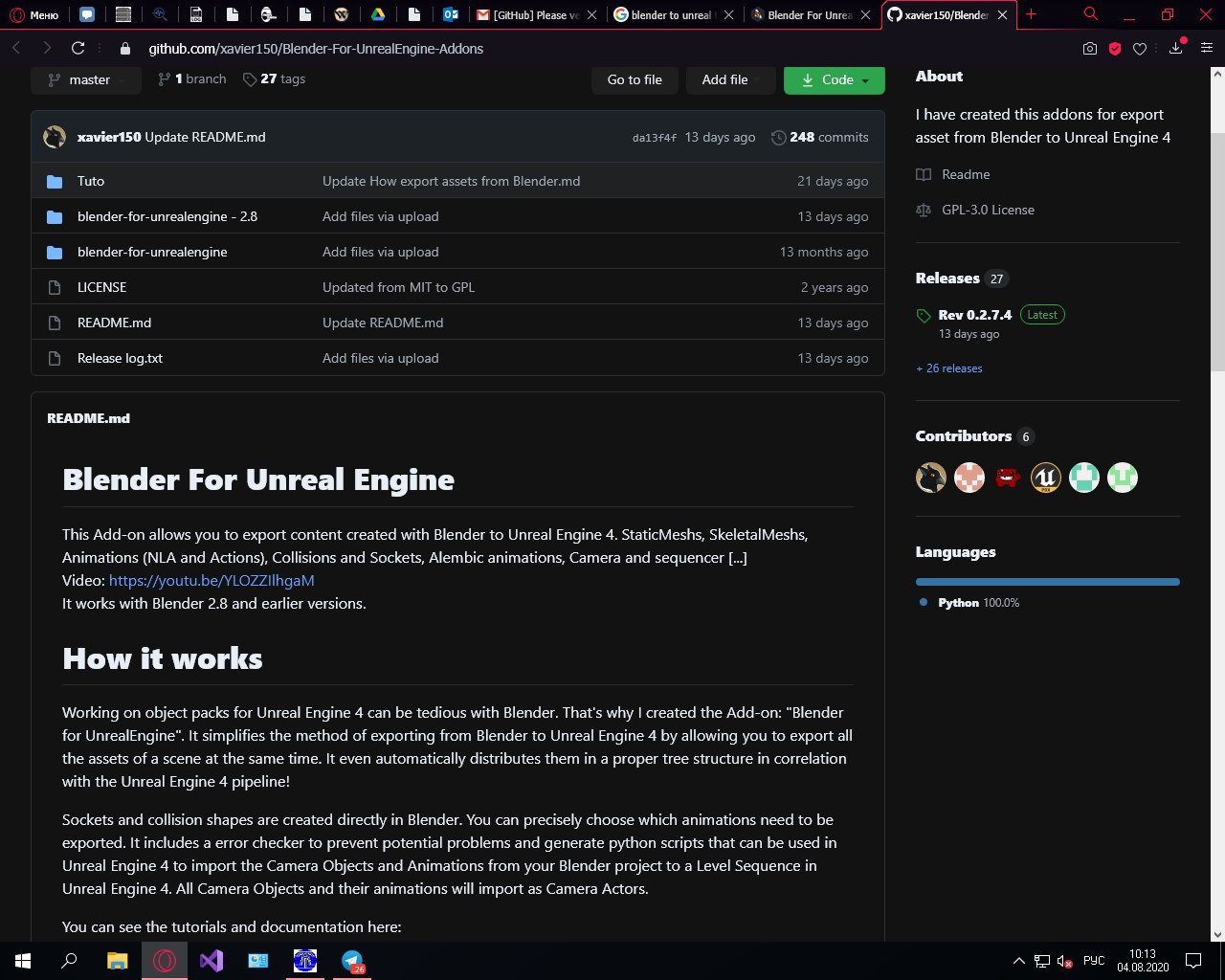Open the Windows notification center
This screenshot has height=980, width=1225.
click(1193, 961)
